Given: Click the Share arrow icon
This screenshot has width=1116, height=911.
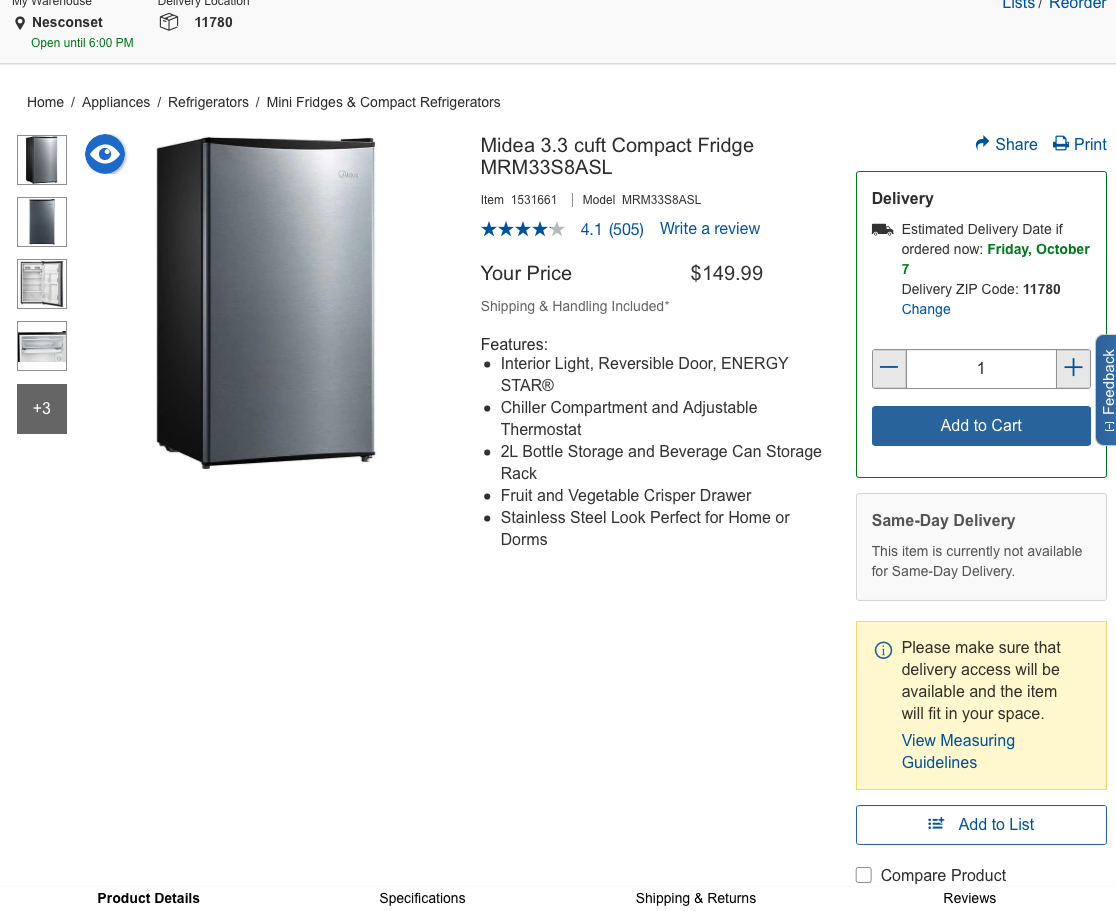Looking at the screenshot, I should coord(982,144).
